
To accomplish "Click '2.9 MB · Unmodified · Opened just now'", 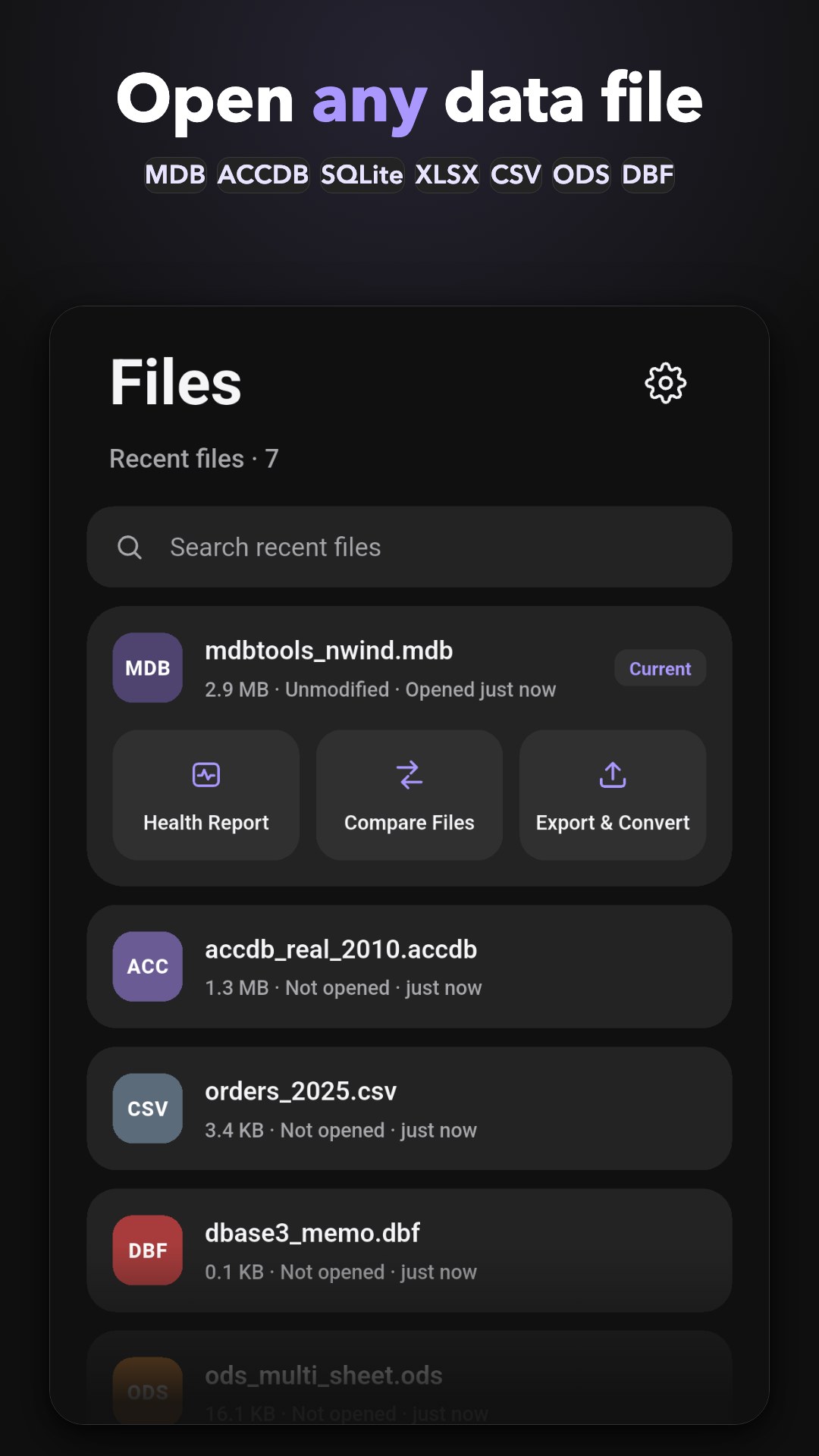I will [381, 689].
